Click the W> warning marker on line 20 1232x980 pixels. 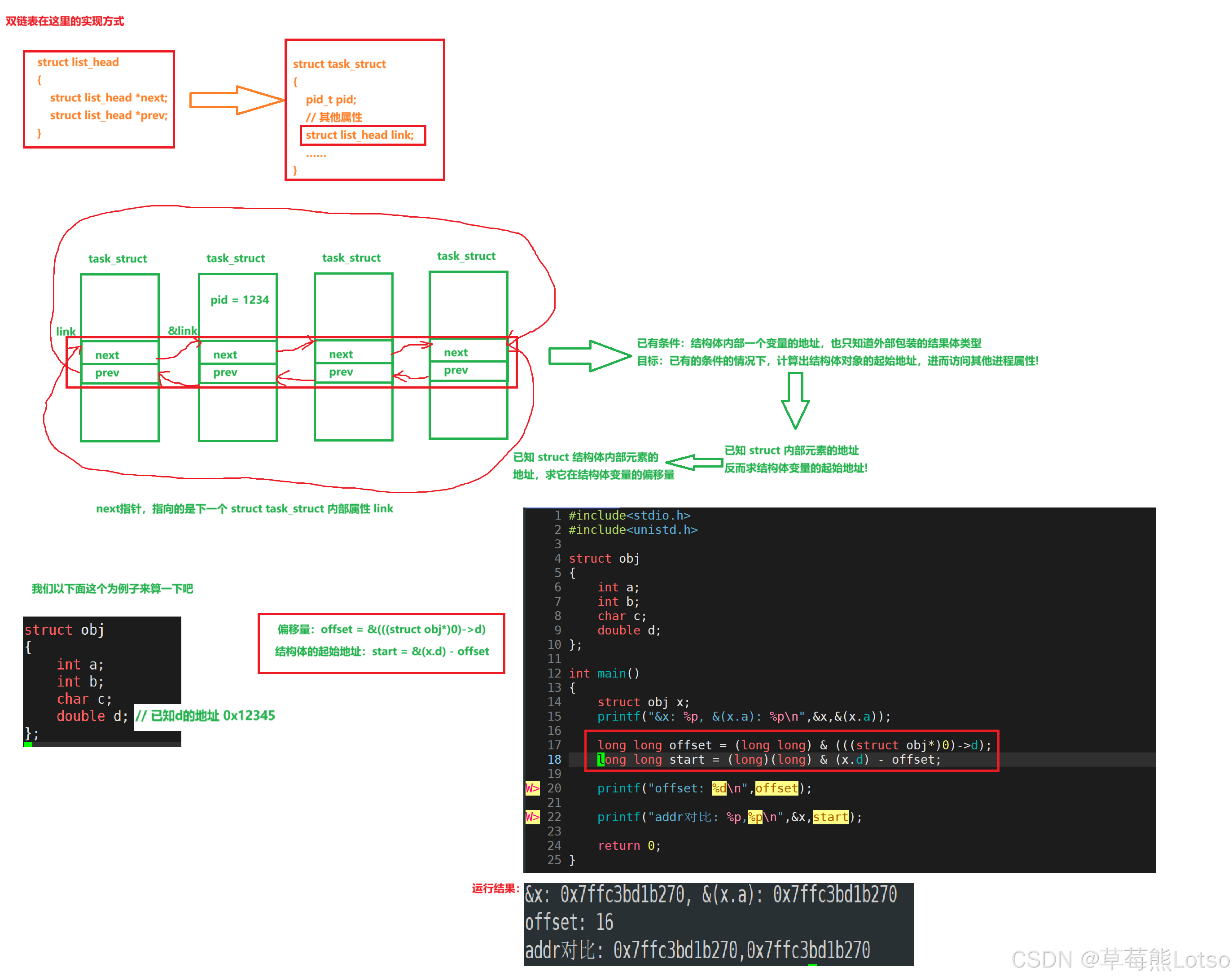tap(532, 788)
